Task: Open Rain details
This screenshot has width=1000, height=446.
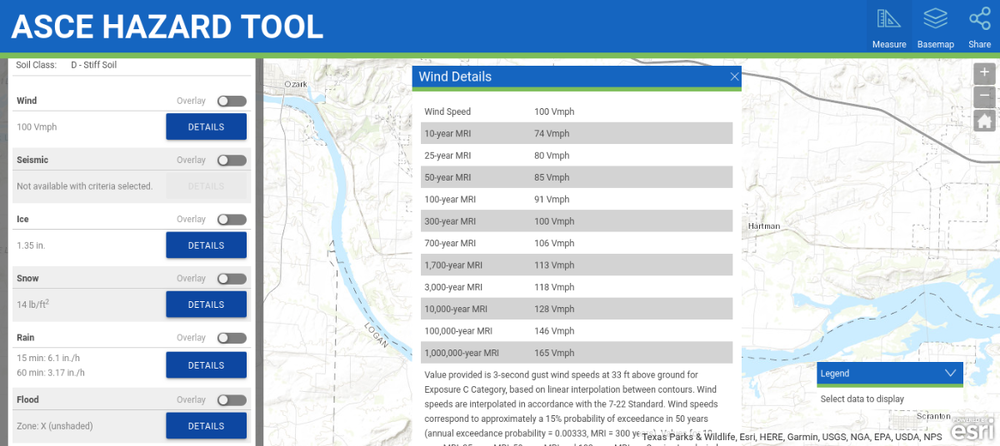Action: (206, 365)
